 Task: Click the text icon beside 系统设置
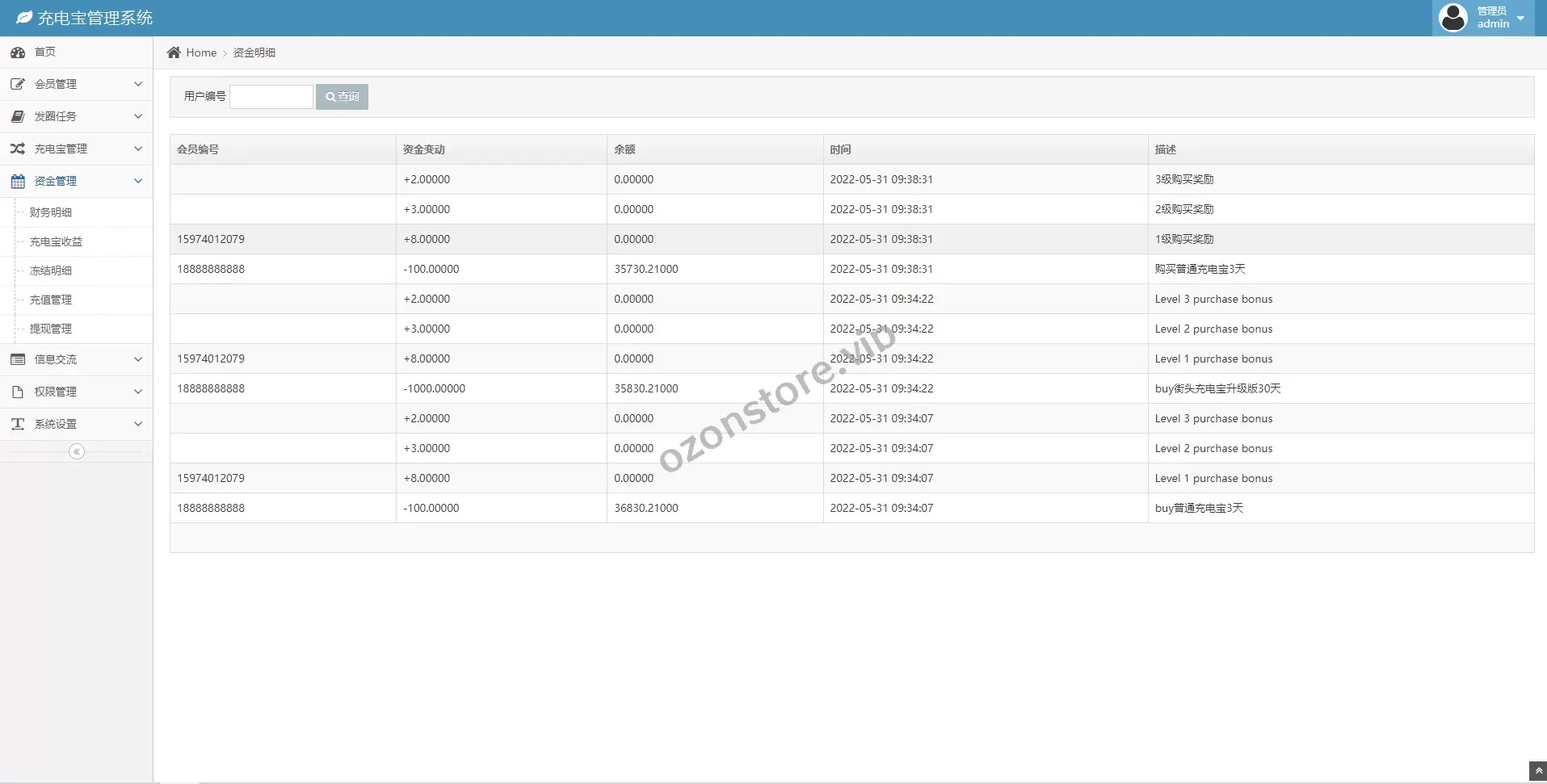pyautogui.click(x=18, y=424)
